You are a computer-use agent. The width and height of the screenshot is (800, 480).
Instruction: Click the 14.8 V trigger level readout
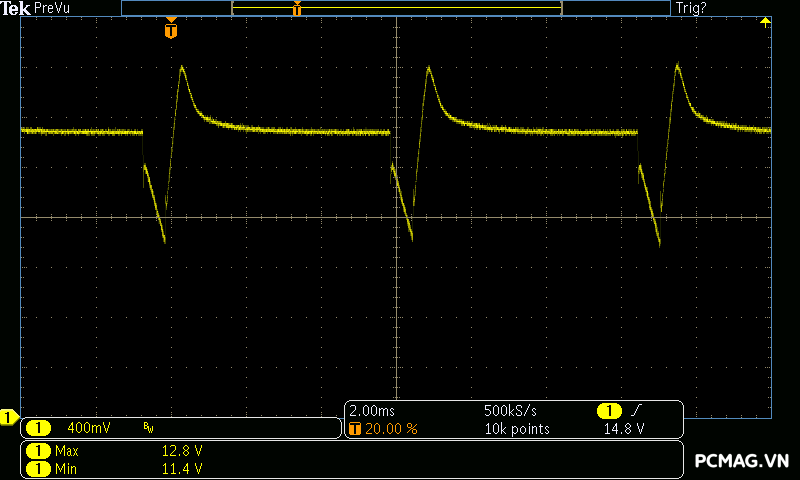624,429
